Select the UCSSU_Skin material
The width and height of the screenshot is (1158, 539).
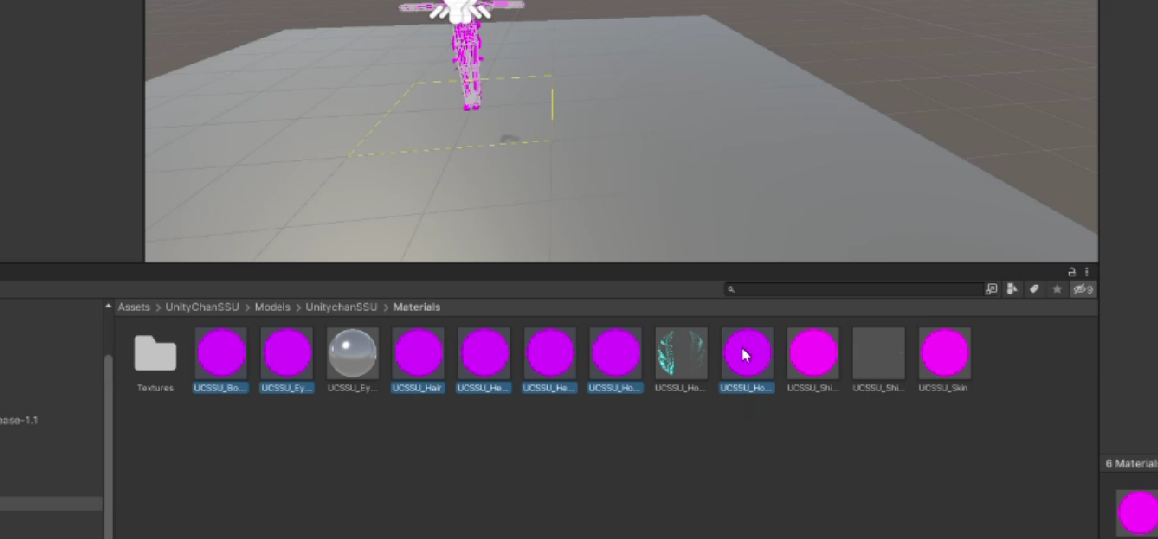tap(945, 353)
